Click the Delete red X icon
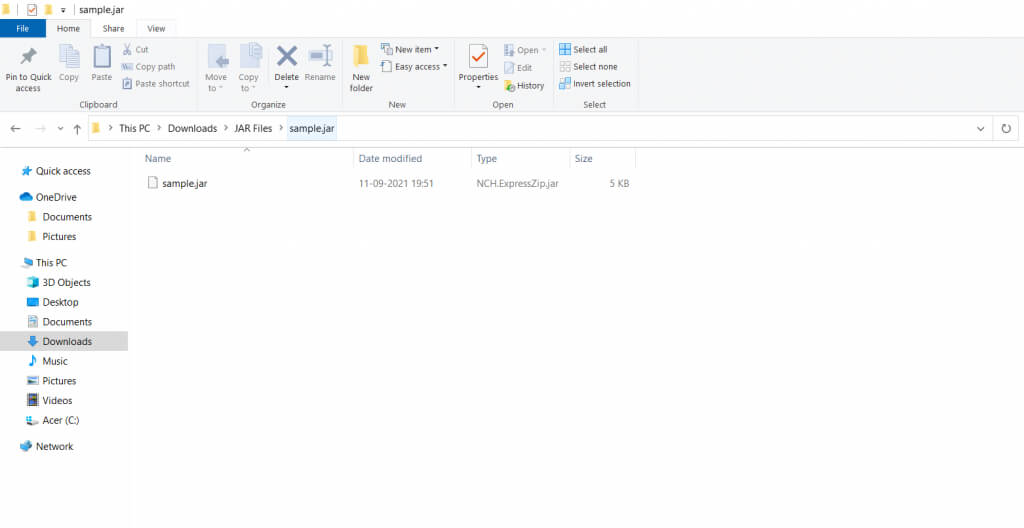 click(287, 56)
